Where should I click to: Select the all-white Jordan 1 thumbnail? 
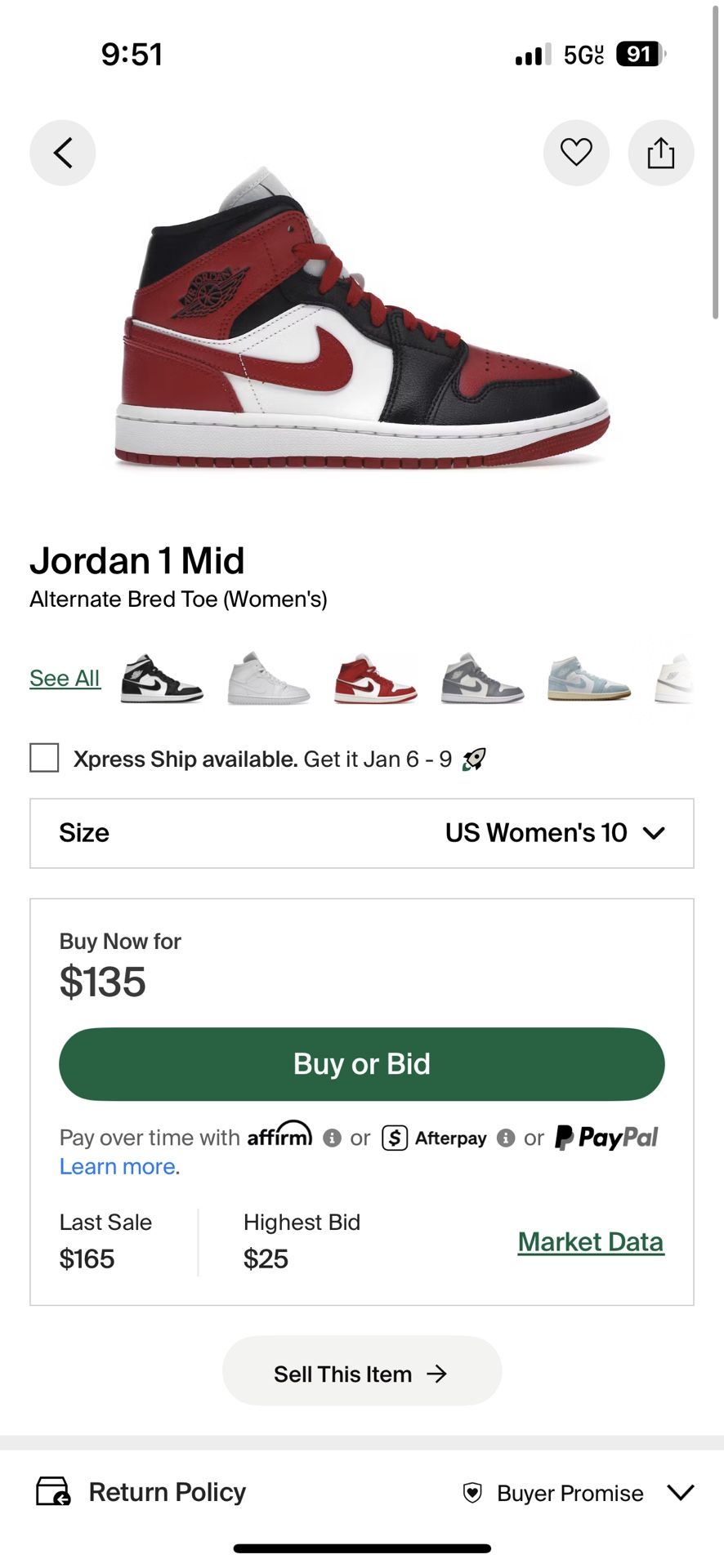tap(268, 679)
